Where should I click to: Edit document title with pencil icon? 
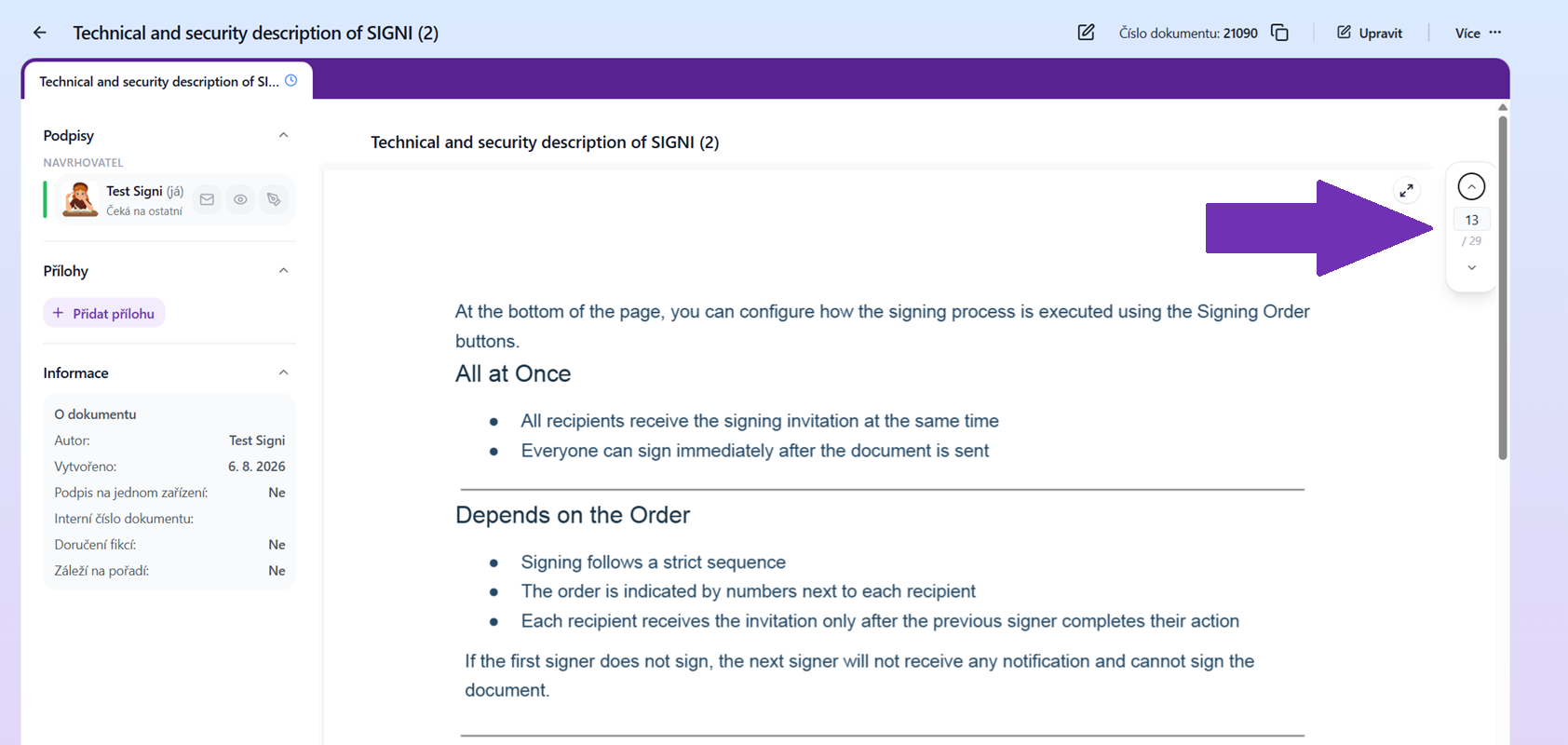tap(1086, 33)
